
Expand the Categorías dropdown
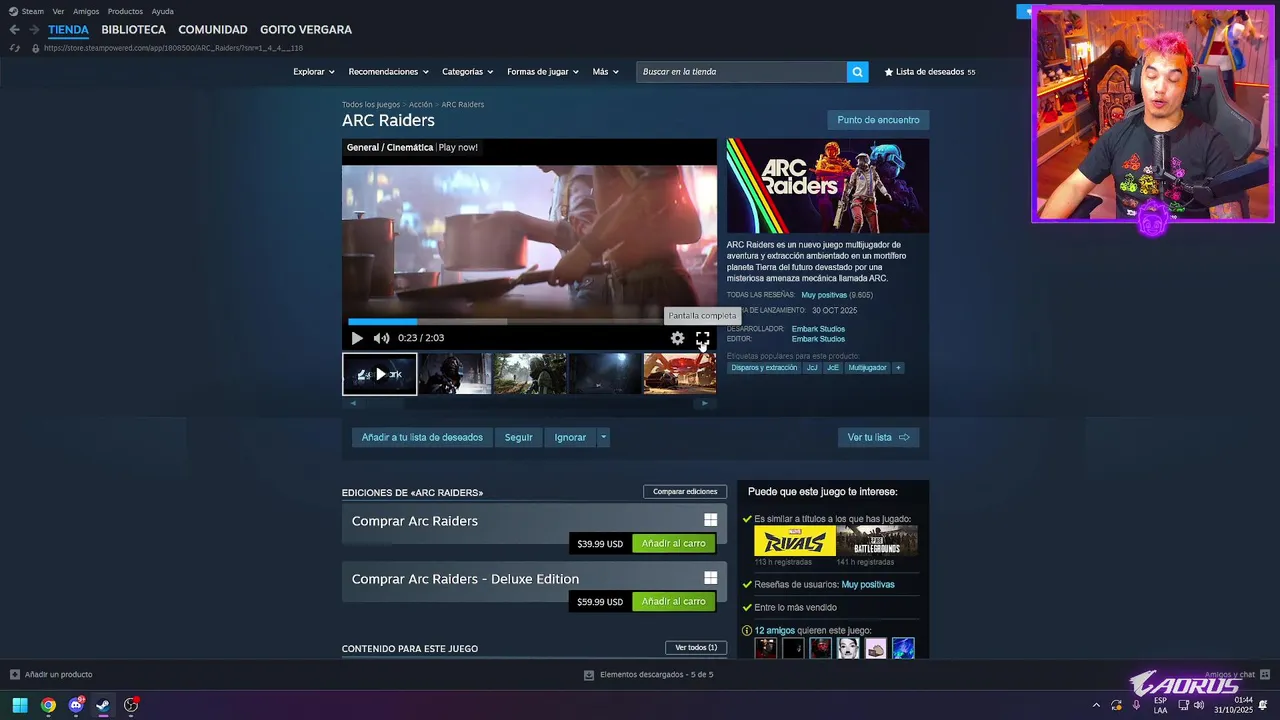coord(467,72)
